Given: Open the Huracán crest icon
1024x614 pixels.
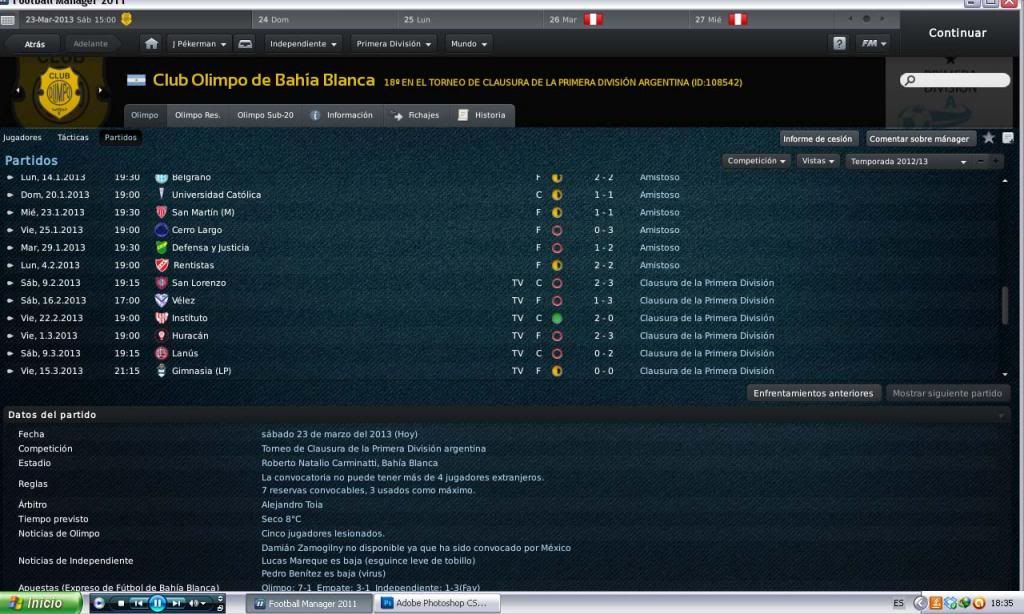Looking at the screenshot, I should (161, 336).
